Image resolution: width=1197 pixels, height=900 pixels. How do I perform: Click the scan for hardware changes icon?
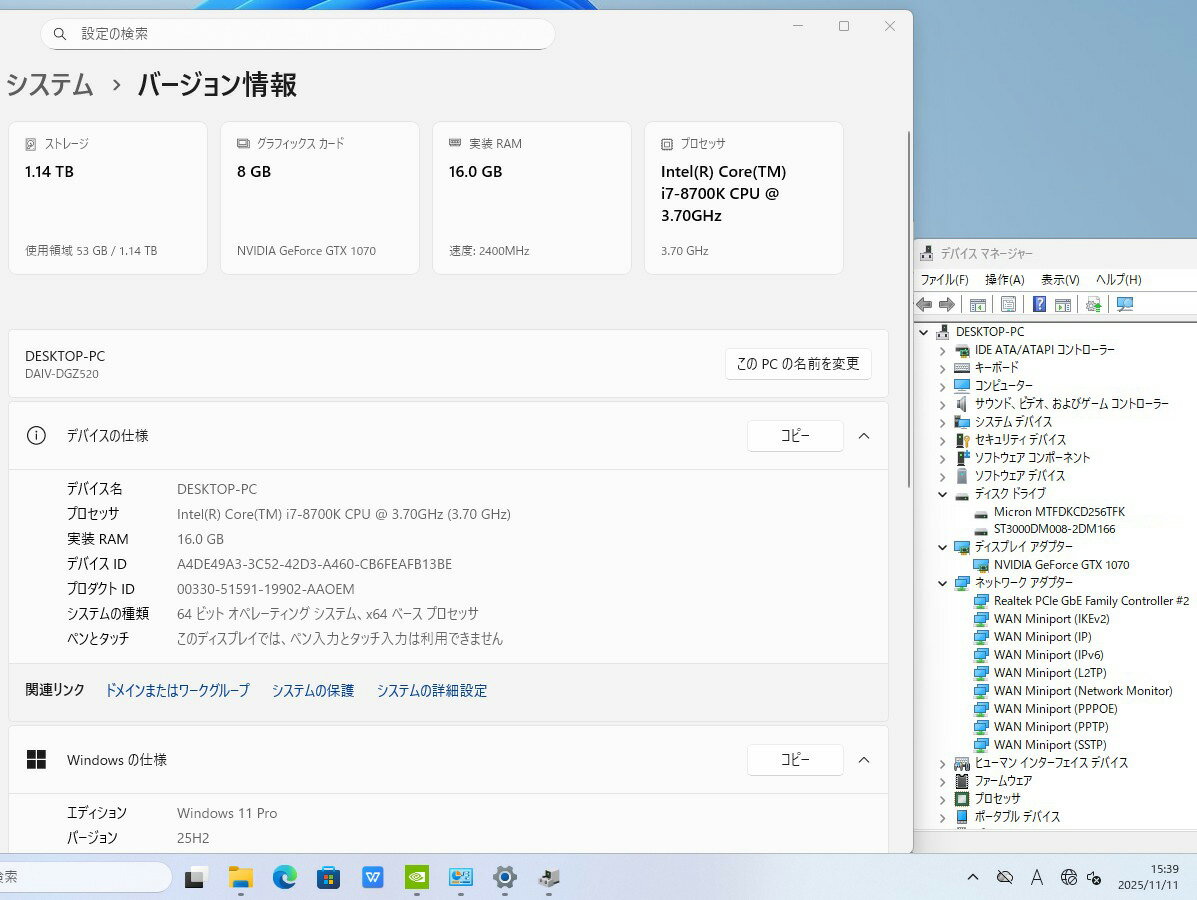click(1125, 304)
